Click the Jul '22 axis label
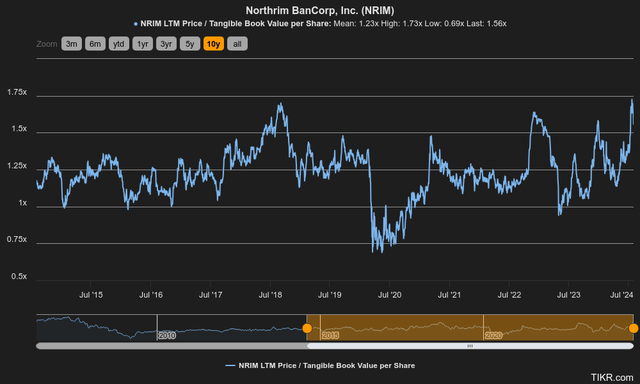The height and width of the screenshot is (384, 640). point(509,295)
